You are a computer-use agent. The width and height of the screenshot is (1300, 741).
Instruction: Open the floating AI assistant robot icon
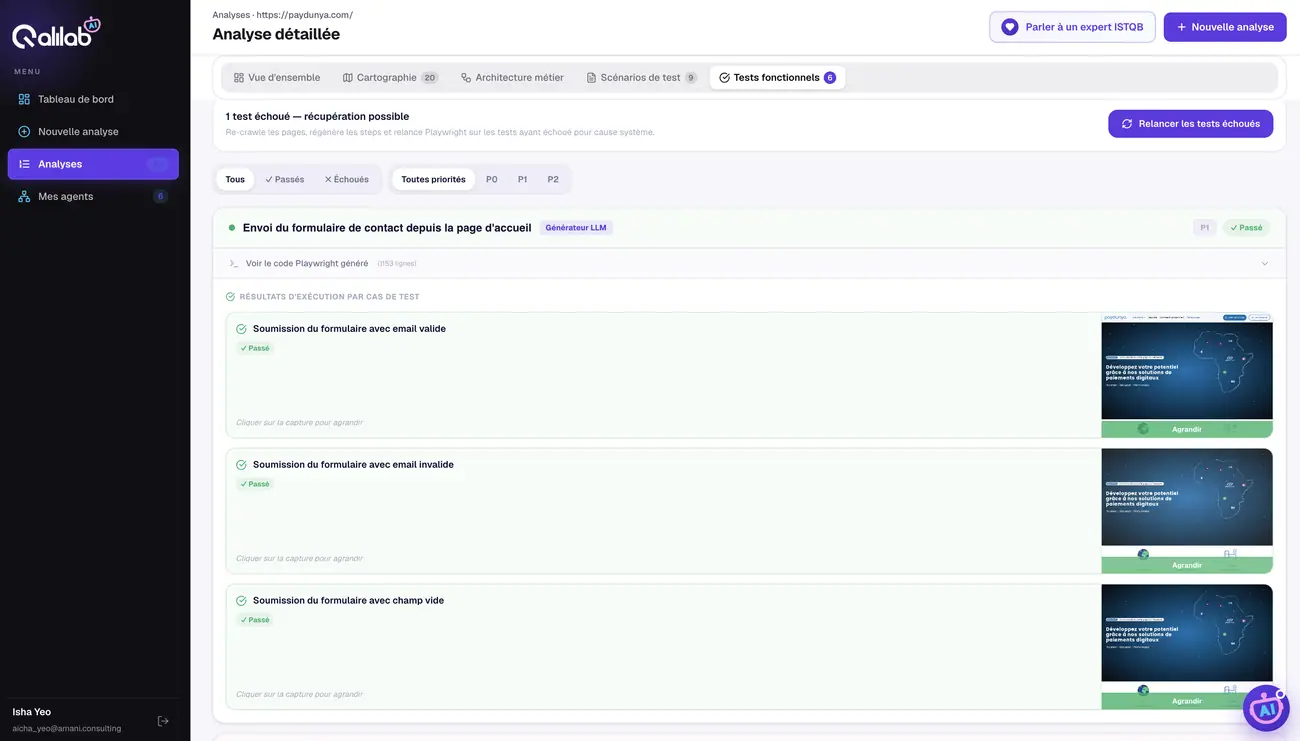(x=1266, y=708)
